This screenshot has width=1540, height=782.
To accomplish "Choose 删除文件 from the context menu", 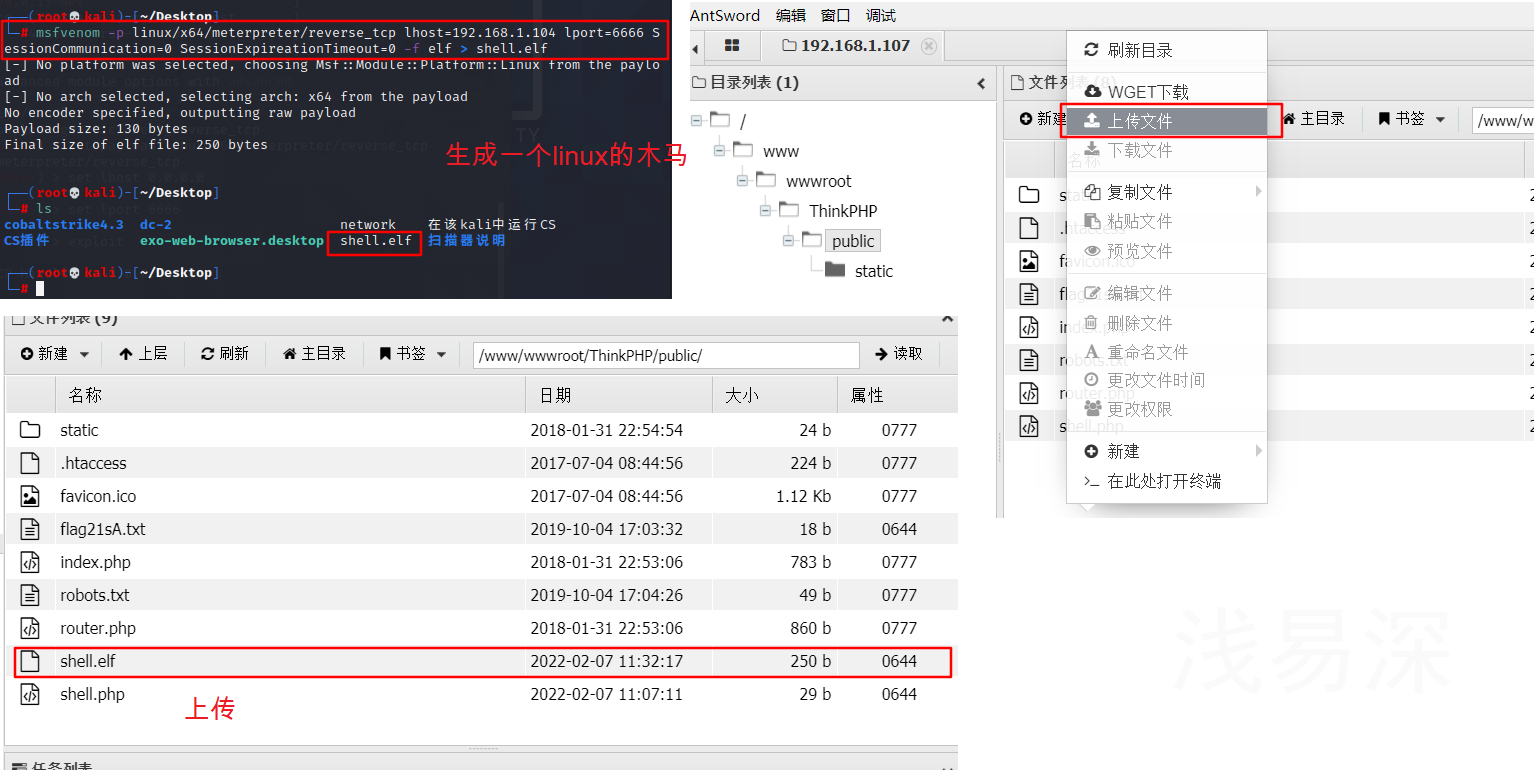I will [1167, 323].
